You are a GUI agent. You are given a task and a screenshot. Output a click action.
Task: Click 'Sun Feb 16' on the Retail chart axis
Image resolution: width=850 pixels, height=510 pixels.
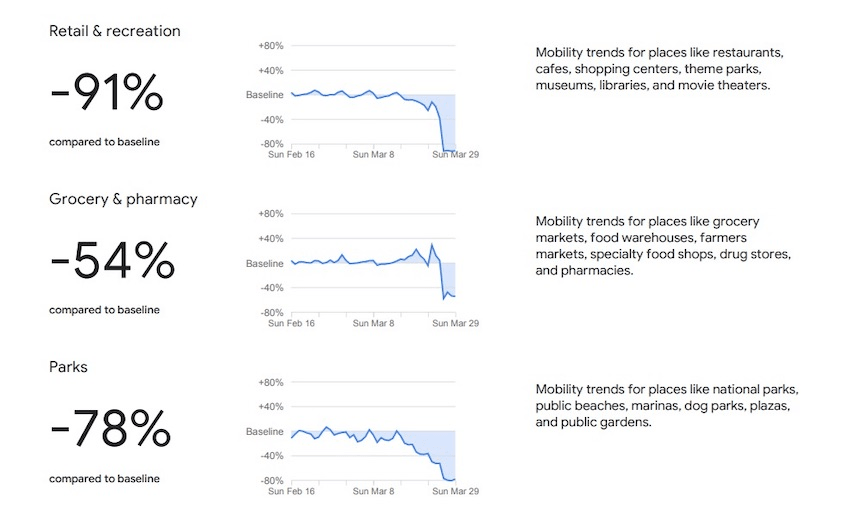292,155
